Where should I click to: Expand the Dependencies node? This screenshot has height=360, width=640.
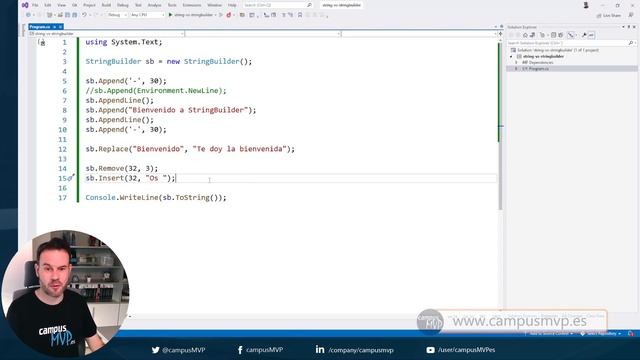[x=516, y=62]
